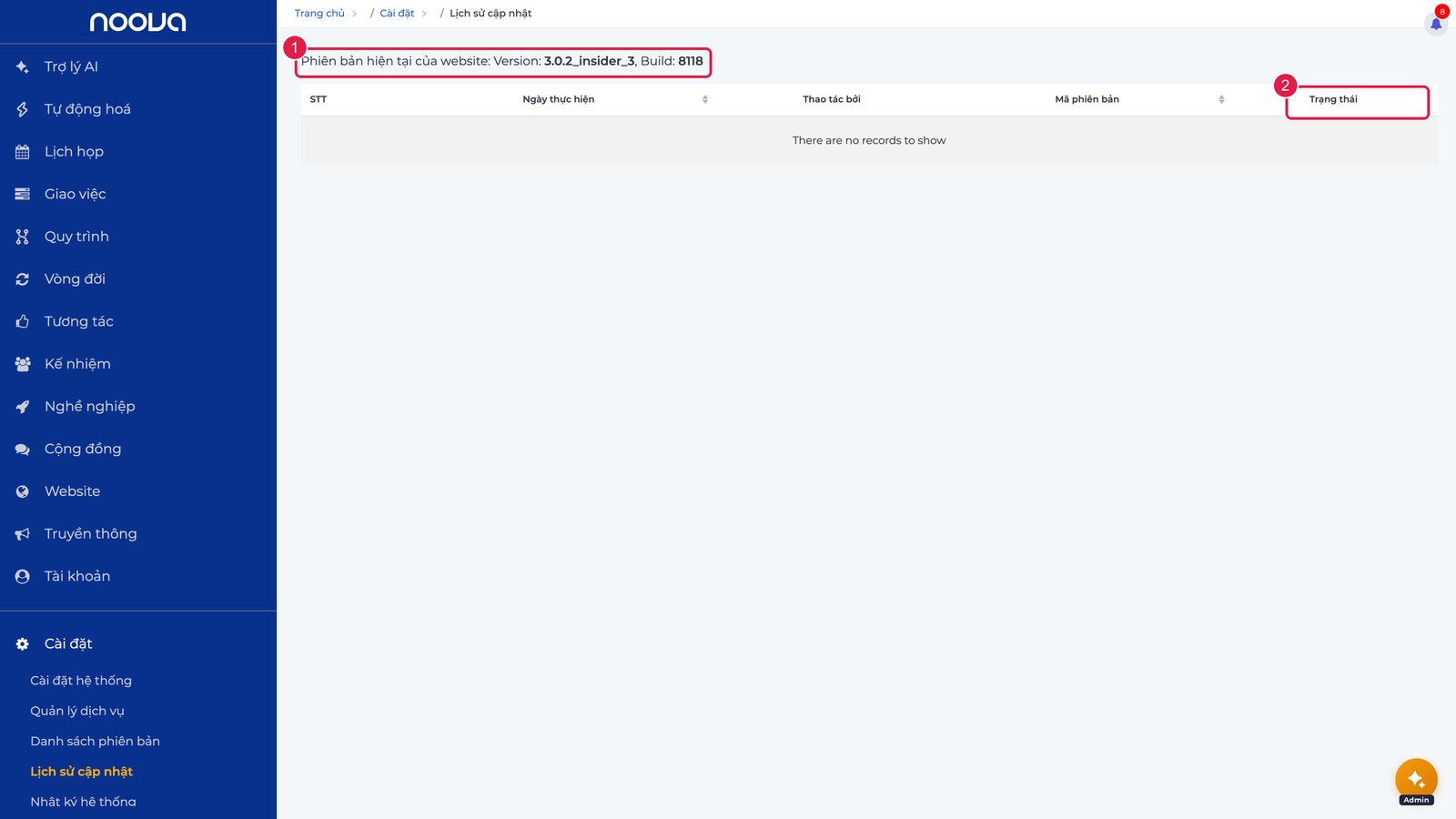Click the workflow icon beside Quy trình
Viewport: 1456px width, 819px height.
pos(23,237)
